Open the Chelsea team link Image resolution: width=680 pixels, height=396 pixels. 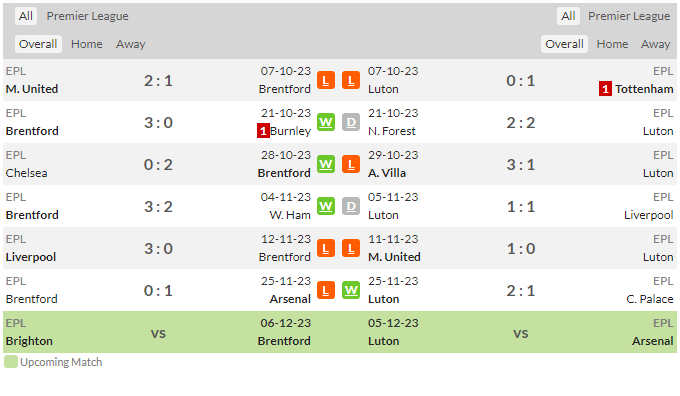click(26, 173)
